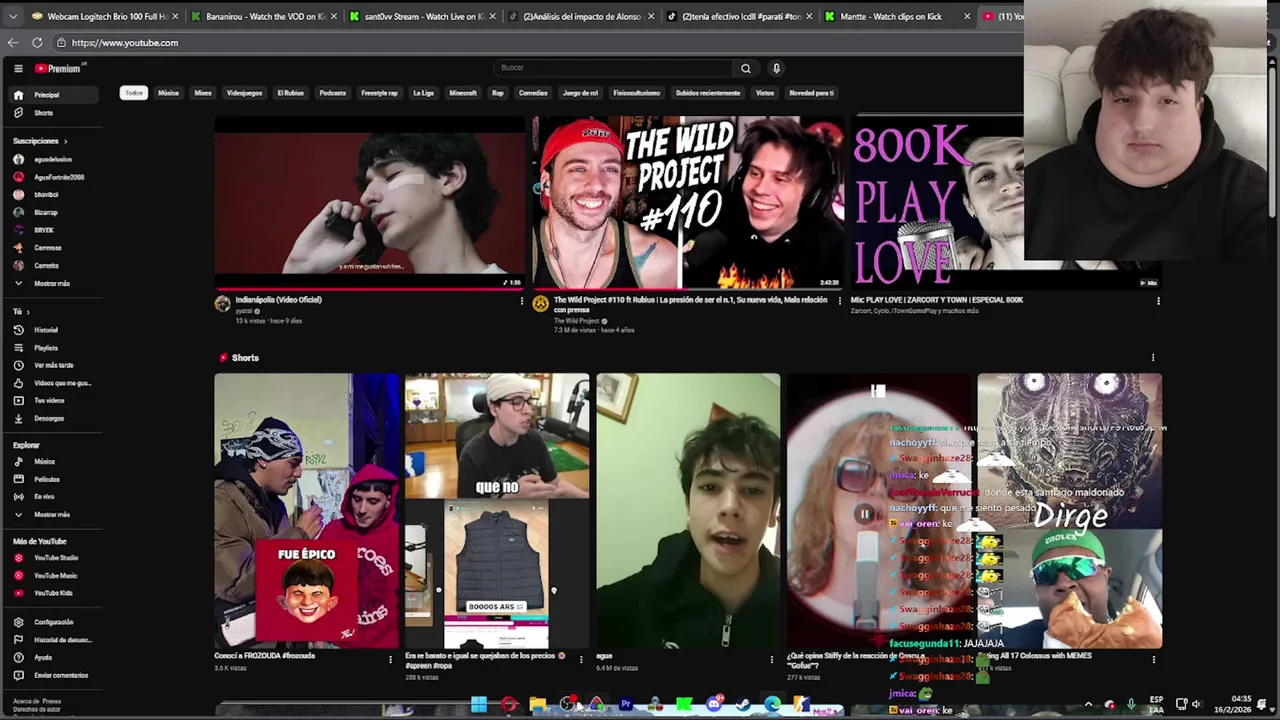Select the Videojuegos filter chip

pos(244,93)
